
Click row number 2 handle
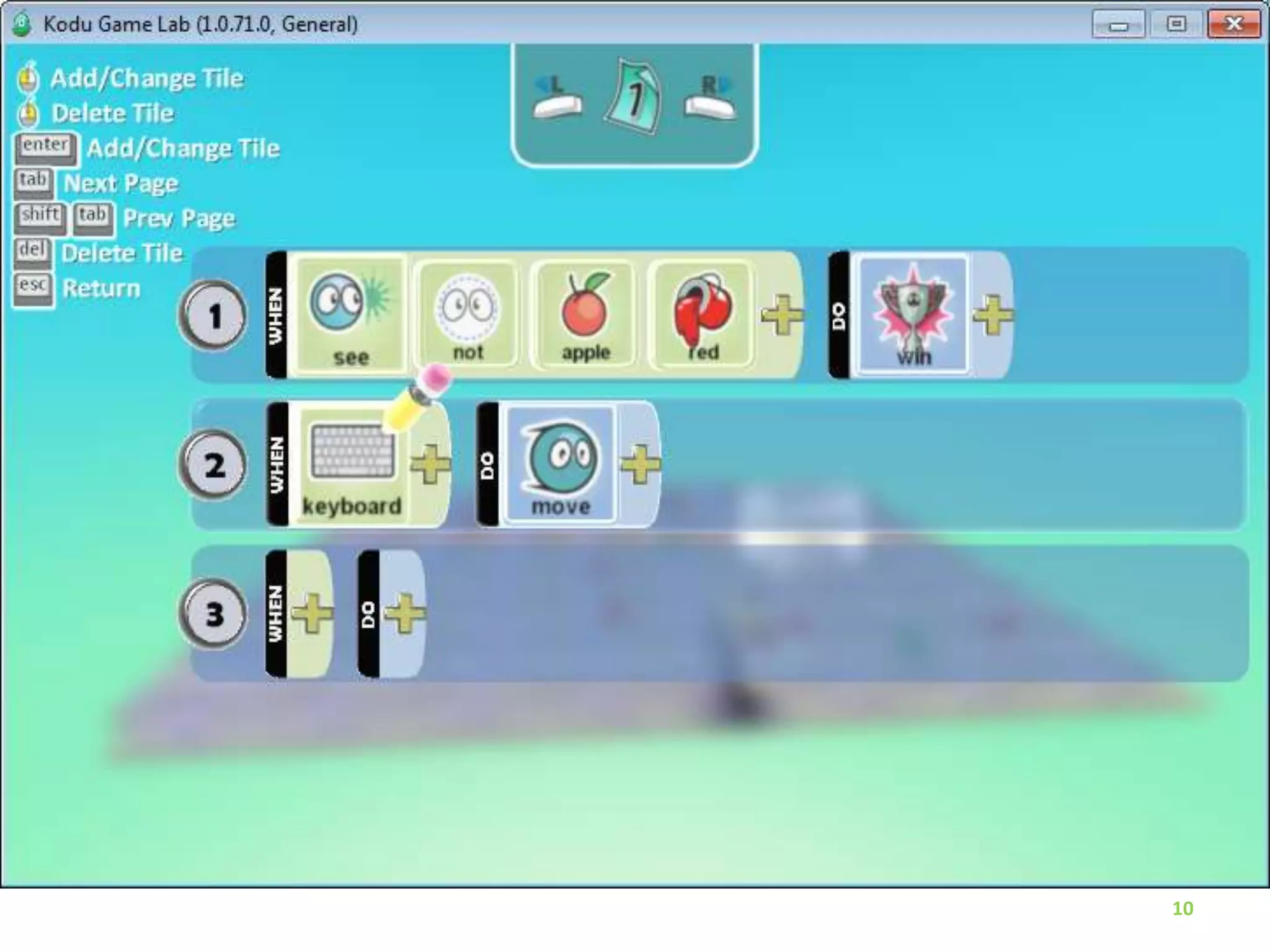pos(213,465)
